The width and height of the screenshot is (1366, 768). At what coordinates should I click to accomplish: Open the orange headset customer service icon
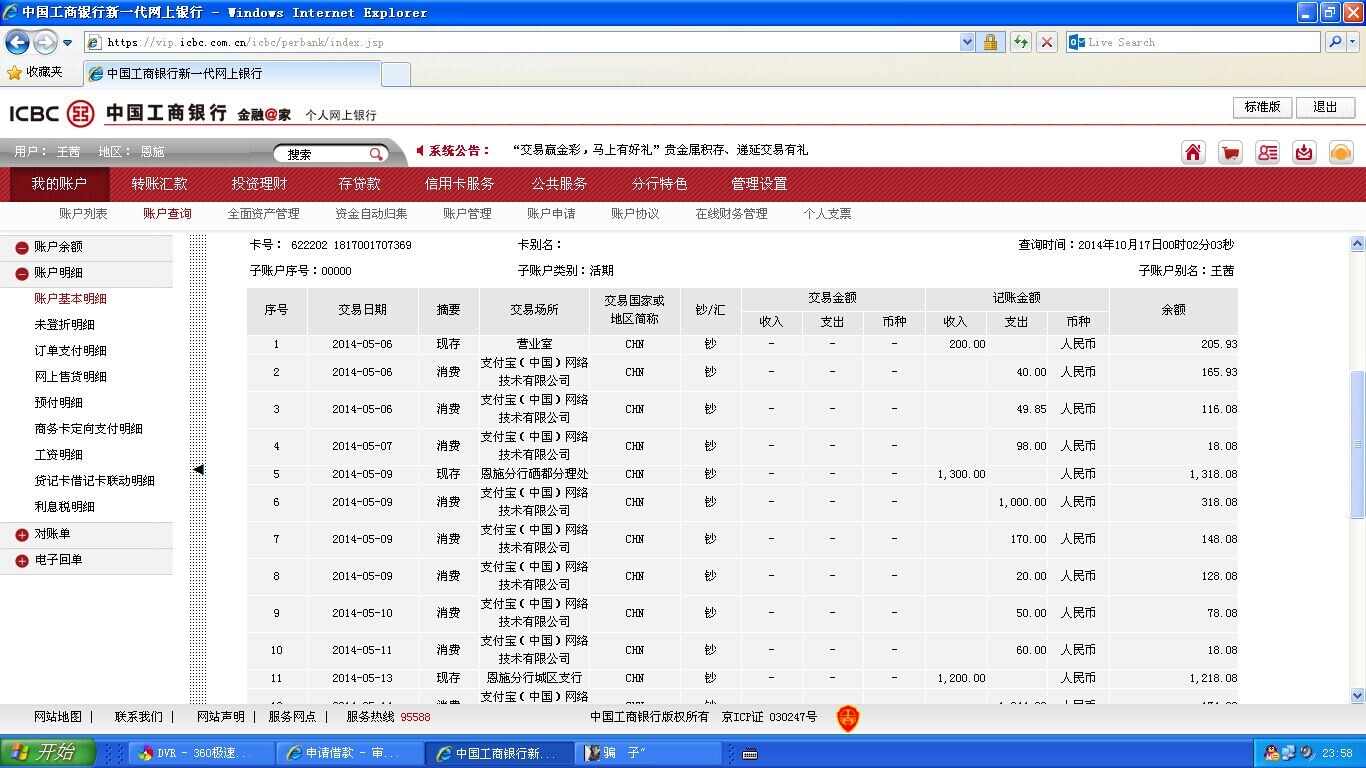[x=1341, y=152]
